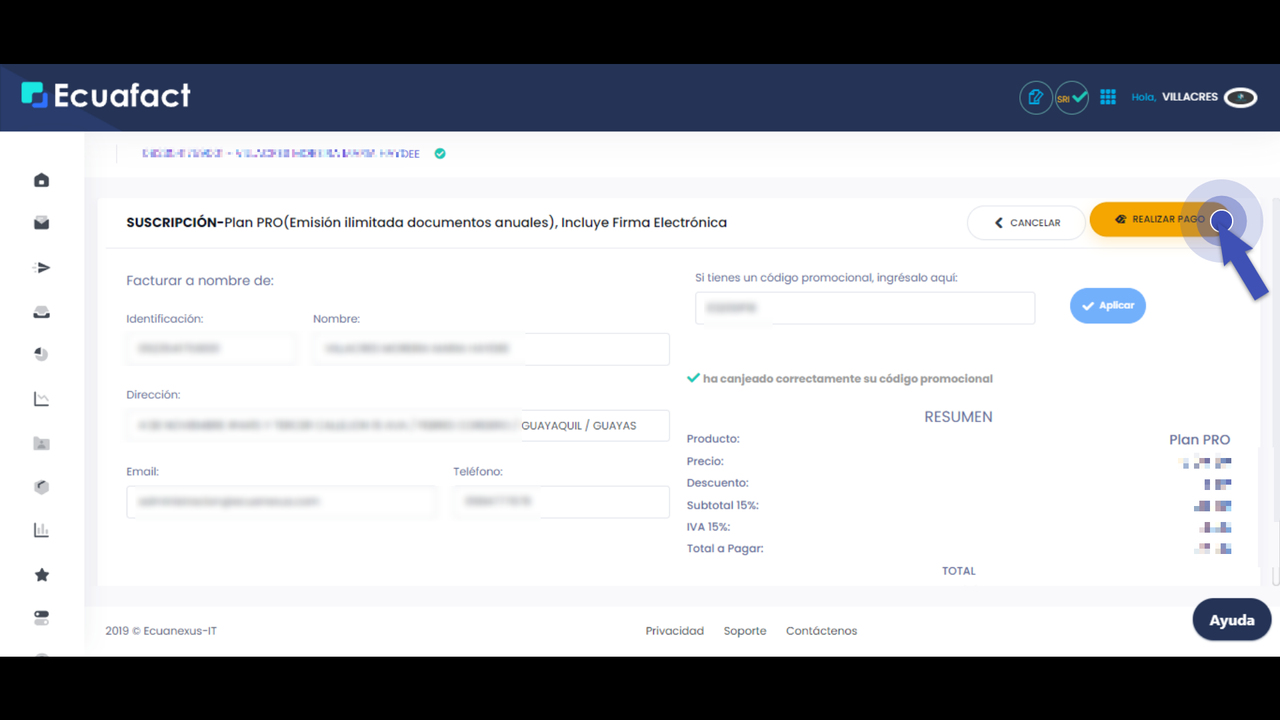Click the envelope icon in sidebar
1280x720 pixels.
click(41, 224)
